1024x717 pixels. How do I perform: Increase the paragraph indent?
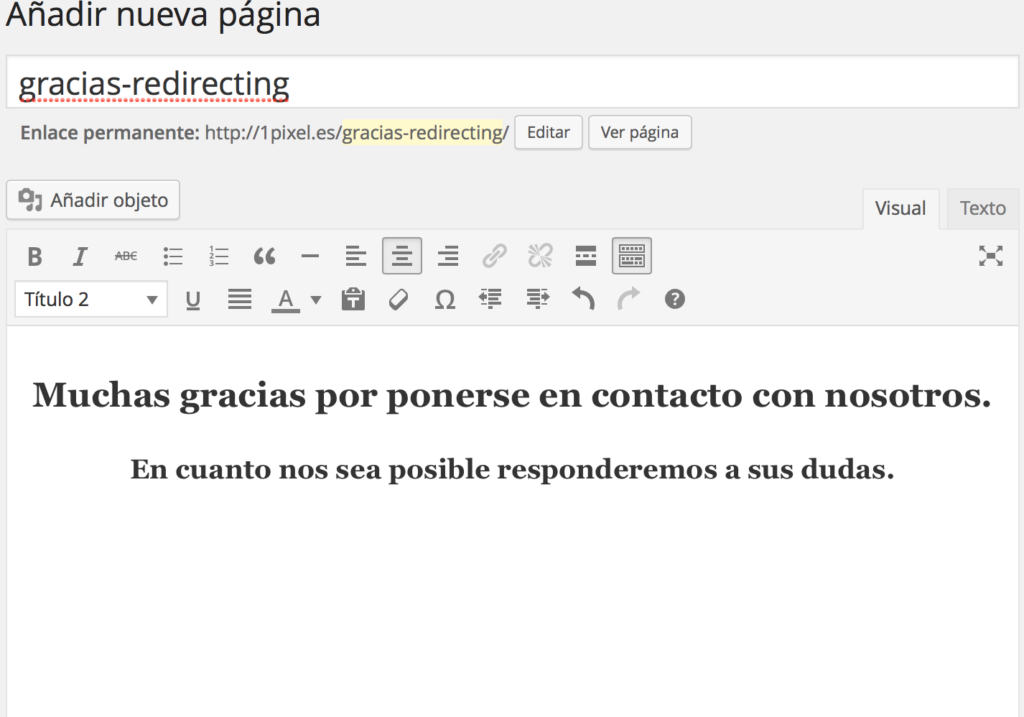click(x=537, y=300)
